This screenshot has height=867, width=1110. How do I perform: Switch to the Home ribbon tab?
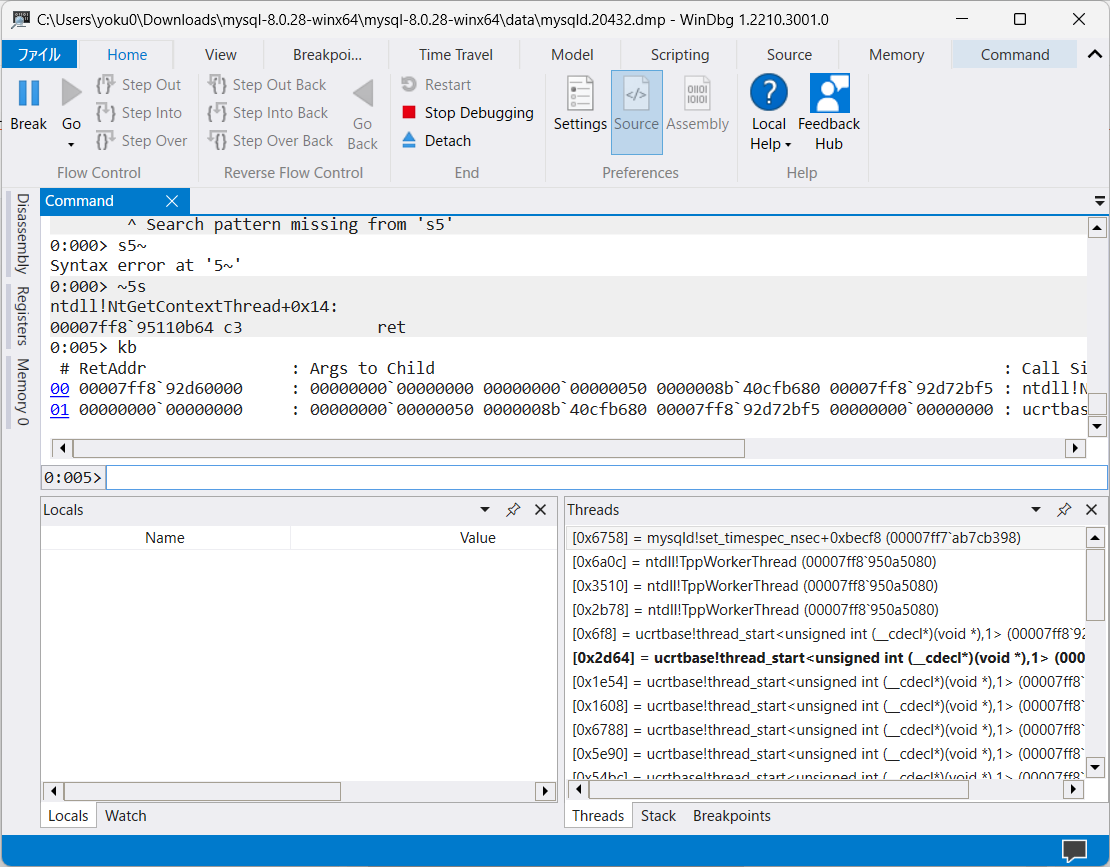[127, 54]
